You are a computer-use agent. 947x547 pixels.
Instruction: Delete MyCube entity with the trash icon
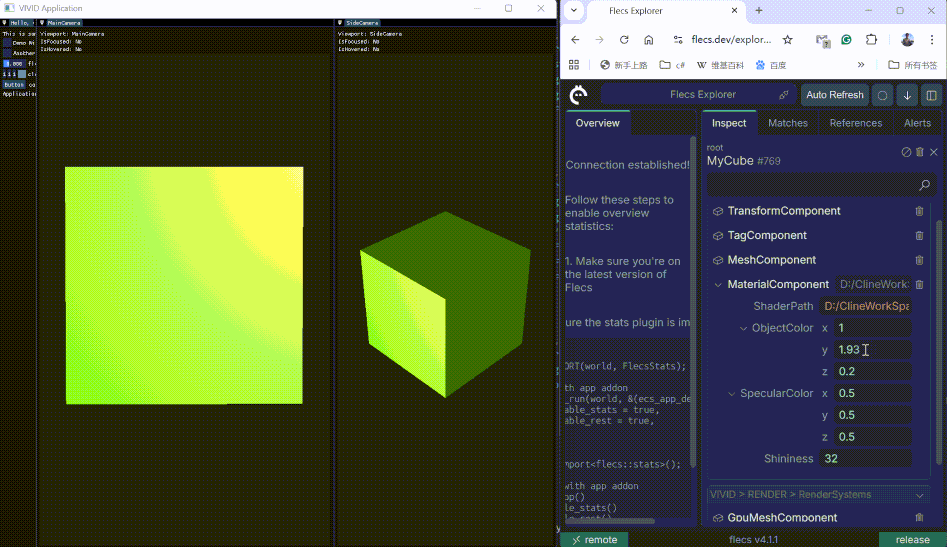tap(920, 152)
